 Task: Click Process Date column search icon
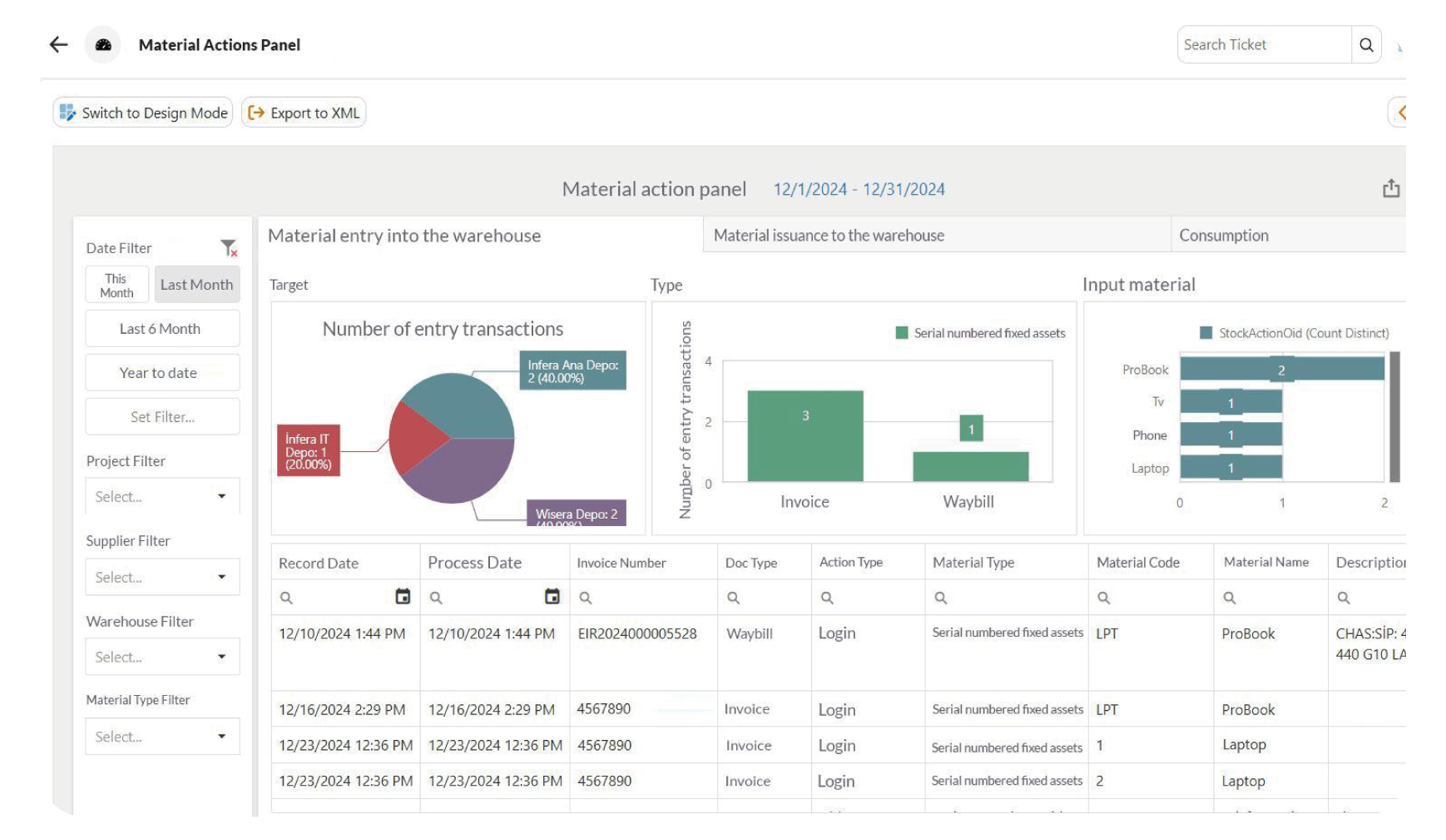pos(436,598)
